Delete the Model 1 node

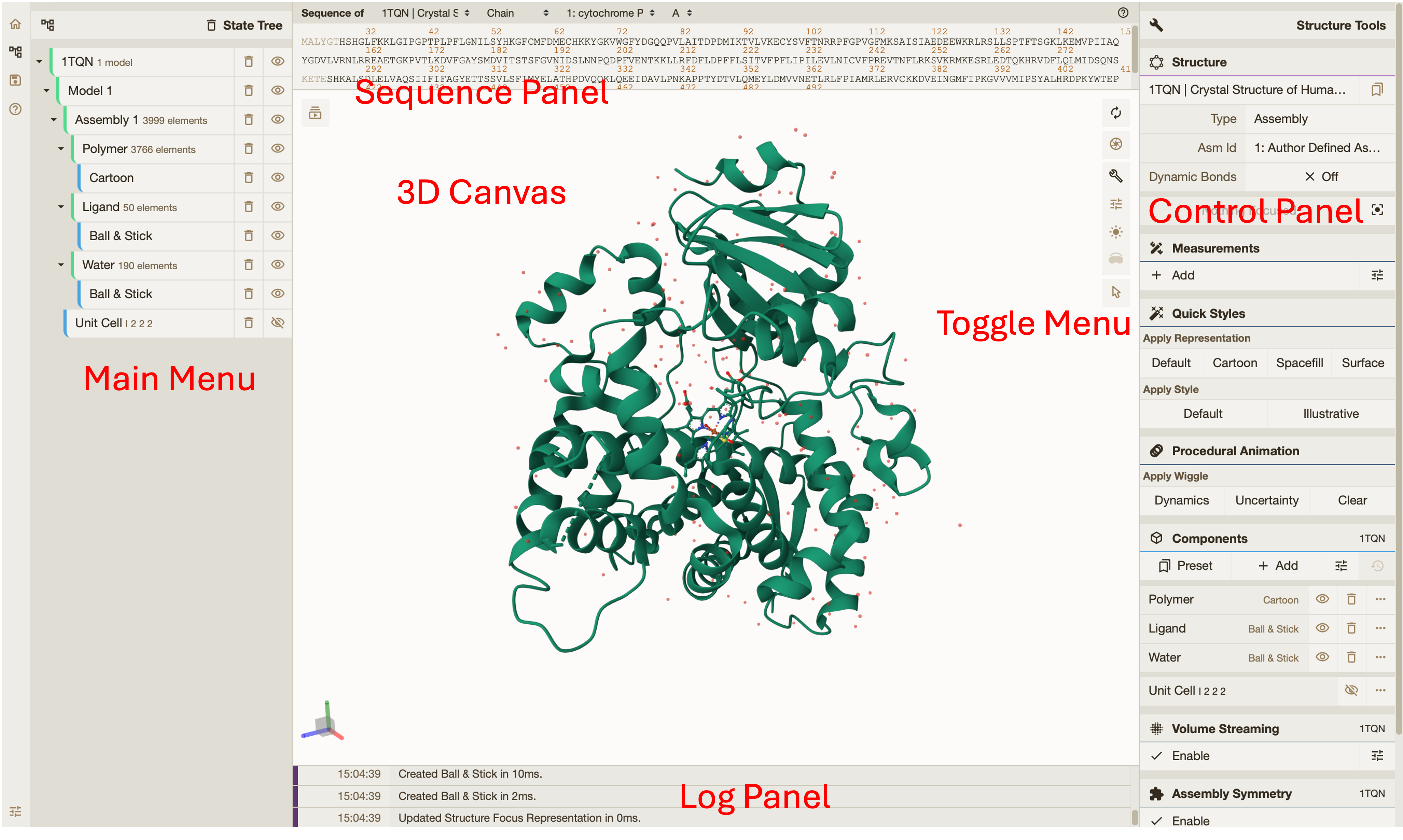pos(248,90)
